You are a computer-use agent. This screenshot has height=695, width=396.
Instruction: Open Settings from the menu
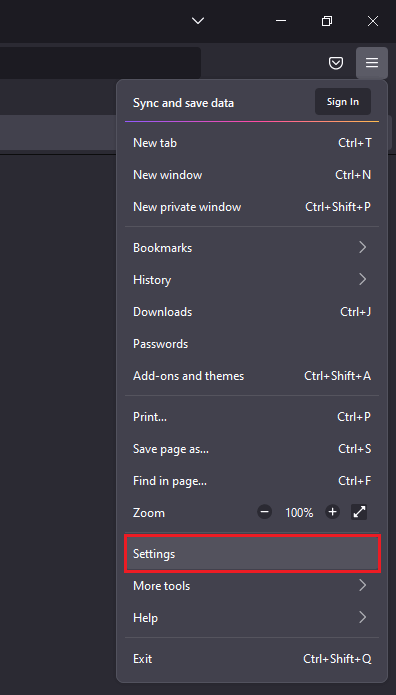252,554
